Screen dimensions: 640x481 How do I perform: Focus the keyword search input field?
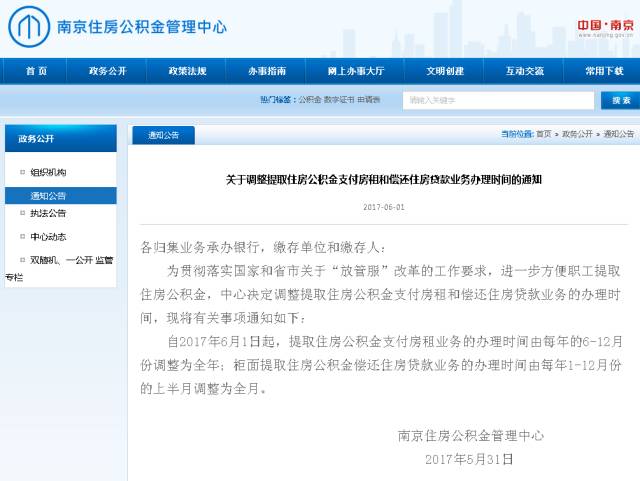(498, 100)
